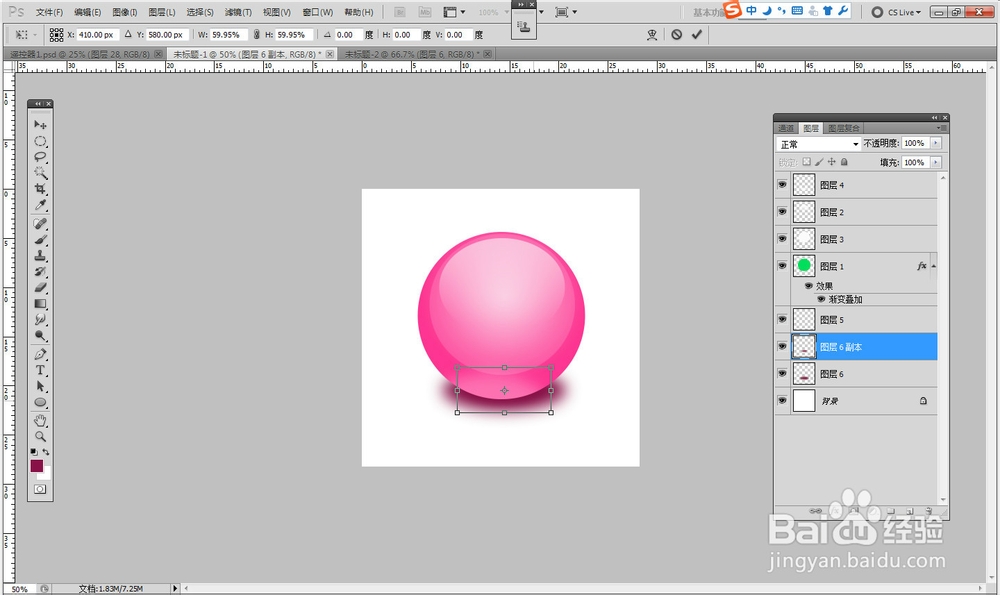Hide layer 图层 6 副本

(782, 346)
